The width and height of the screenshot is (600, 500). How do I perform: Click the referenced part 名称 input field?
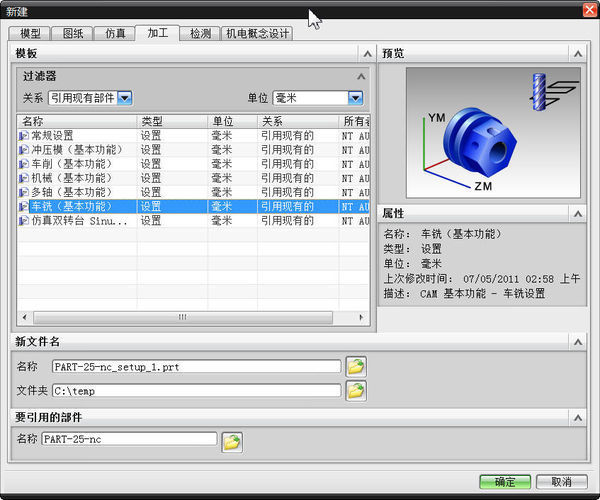pyautogui.click(x=129, y=439)
